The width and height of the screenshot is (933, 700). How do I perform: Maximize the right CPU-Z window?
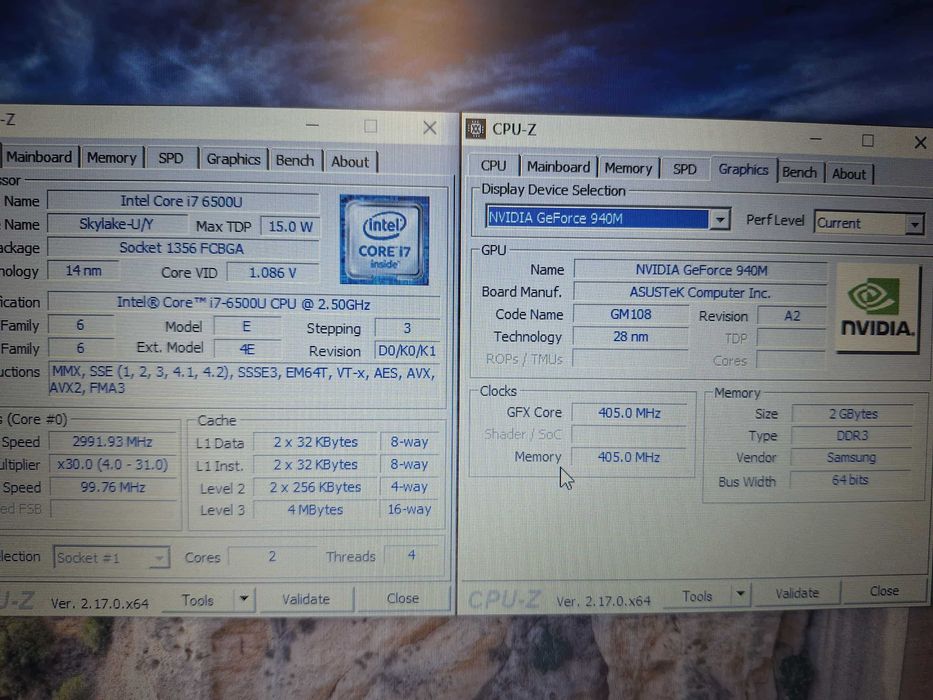coord(868,140)
